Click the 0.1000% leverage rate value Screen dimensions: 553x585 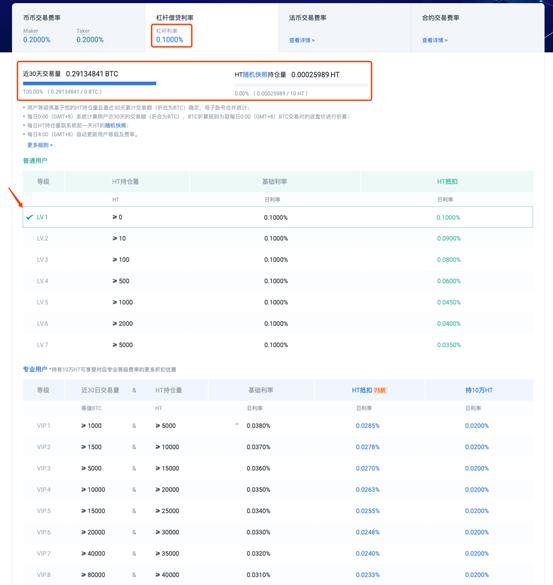pos(170,40)
